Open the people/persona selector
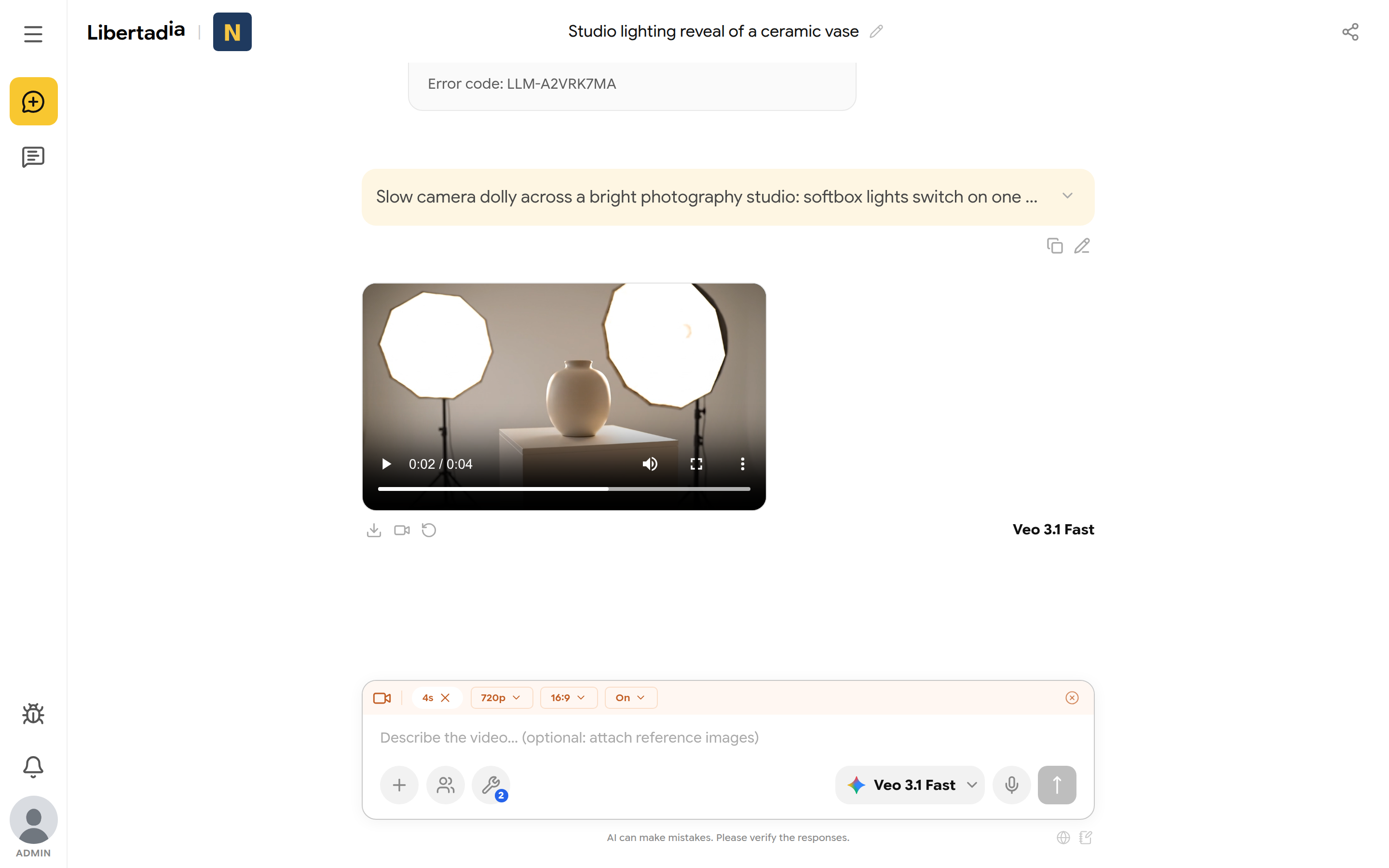This screenshot has width=1389, height=868. [x=446, y=785]
